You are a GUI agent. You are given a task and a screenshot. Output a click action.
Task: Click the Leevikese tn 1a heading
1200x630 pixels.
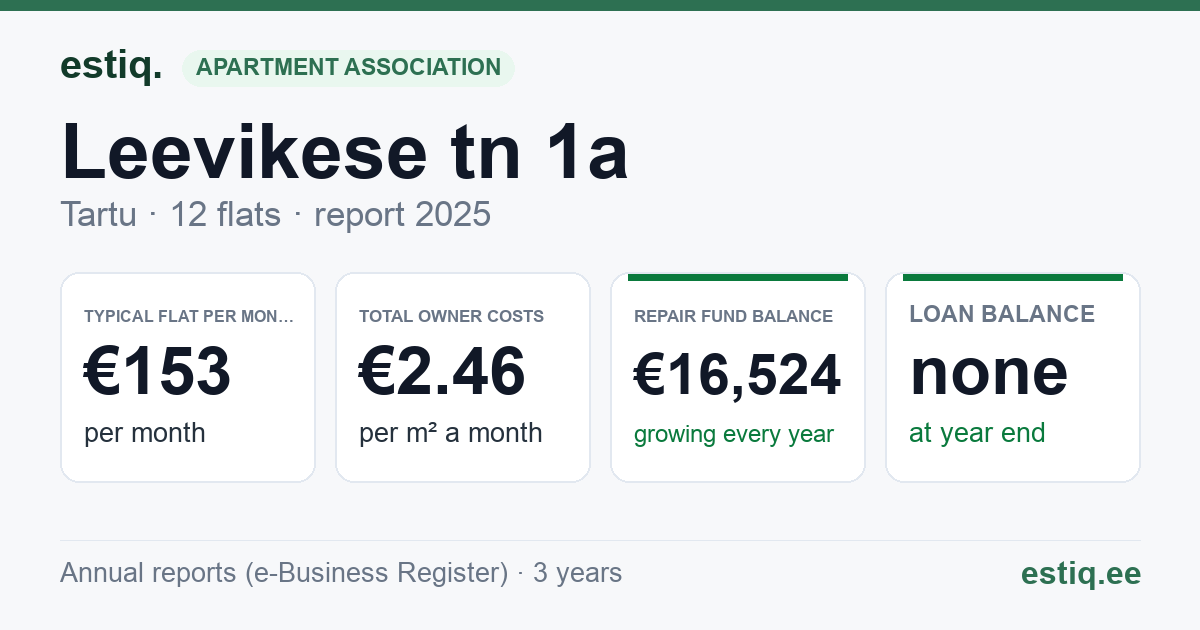345,151
